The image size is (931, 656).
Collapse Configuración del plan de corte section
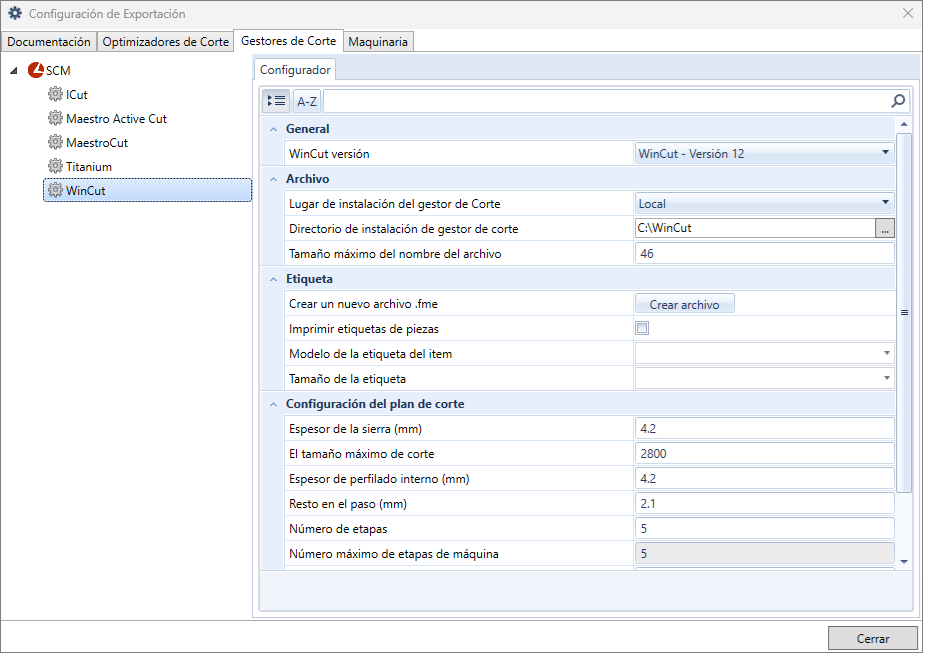pos(273,404)
